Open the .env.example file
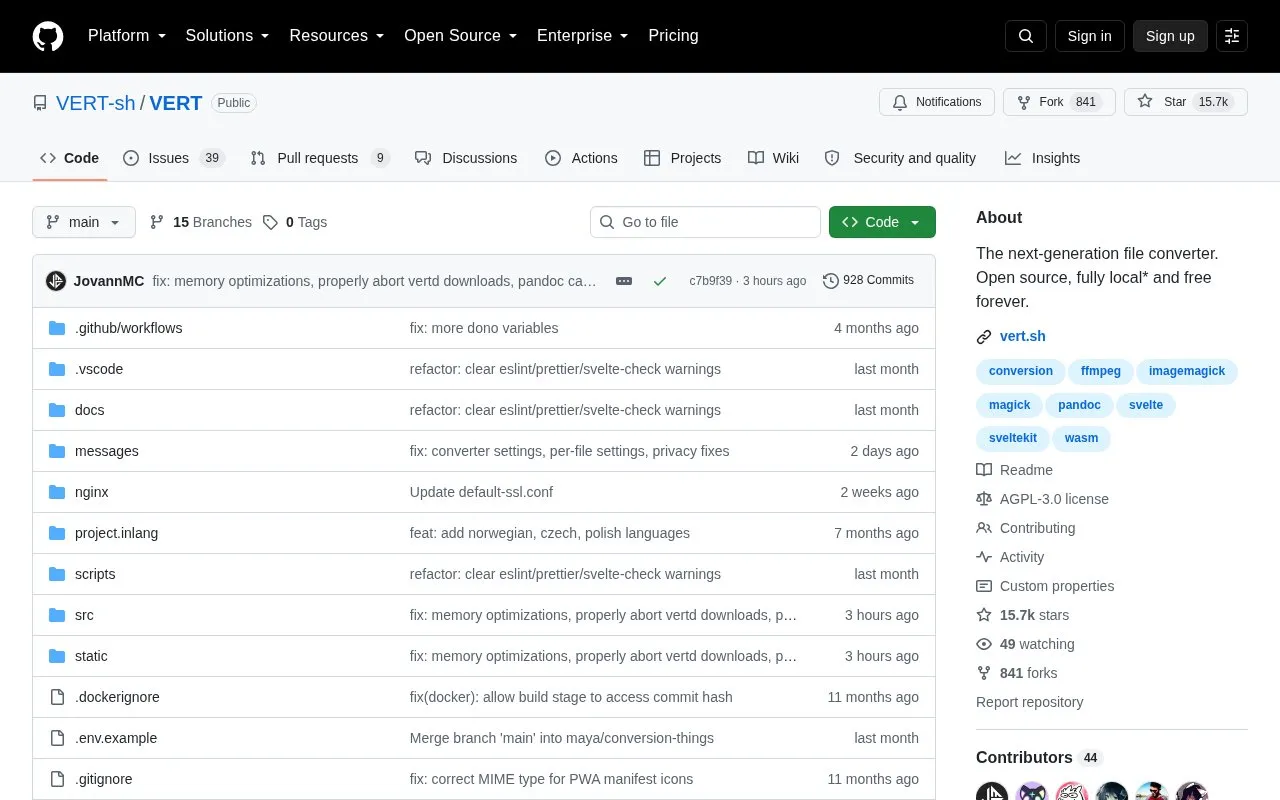Image resolution: width=1280 pixels, height=800 pixels. click(116, 738)
